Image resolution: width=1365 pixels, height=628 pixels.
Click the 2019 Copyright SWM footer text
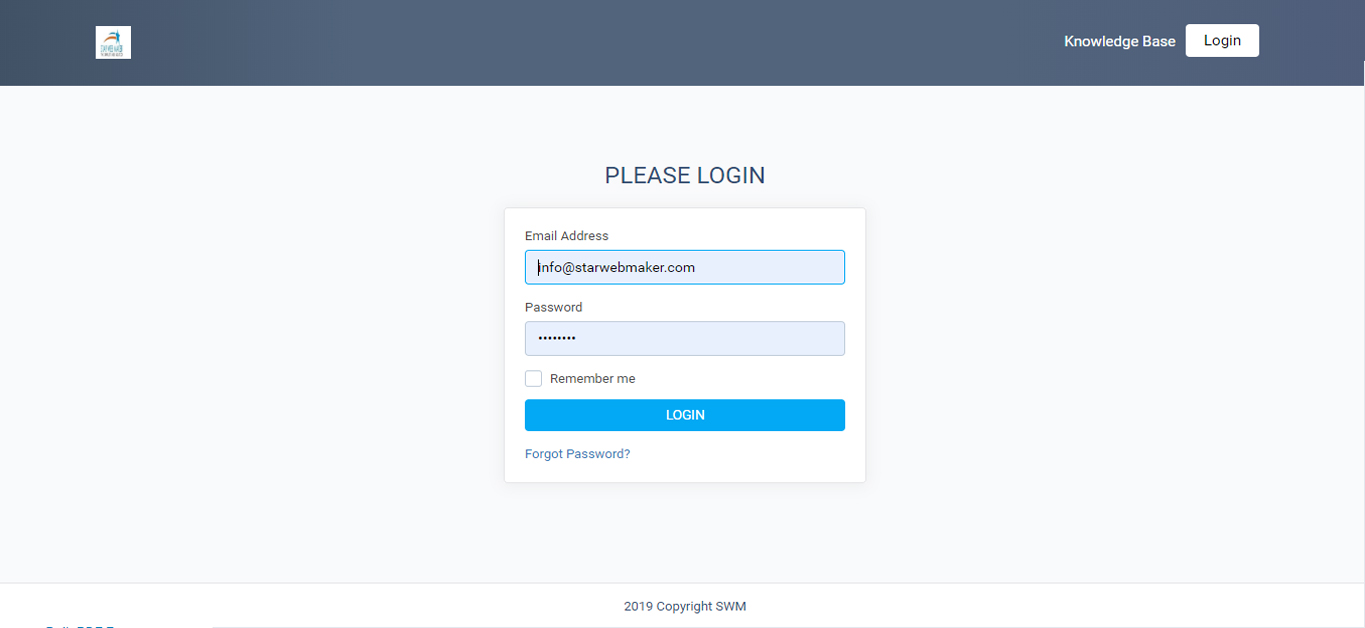[685, 606]
